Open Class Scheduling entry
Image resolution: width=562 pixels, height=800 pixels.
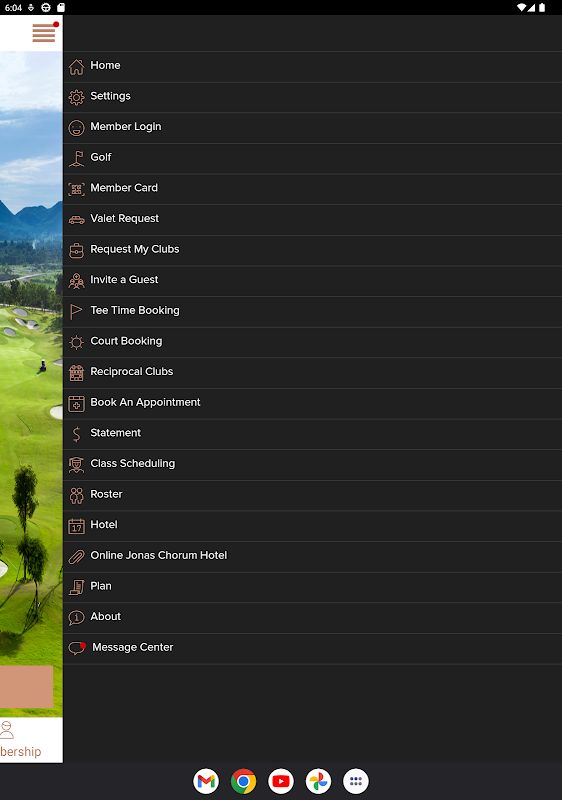(x=313, y=465)
